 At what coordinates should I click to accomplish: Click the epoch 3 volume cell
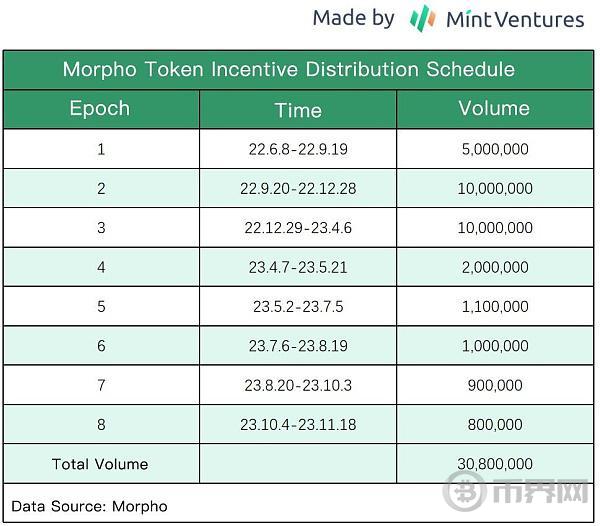494,228
